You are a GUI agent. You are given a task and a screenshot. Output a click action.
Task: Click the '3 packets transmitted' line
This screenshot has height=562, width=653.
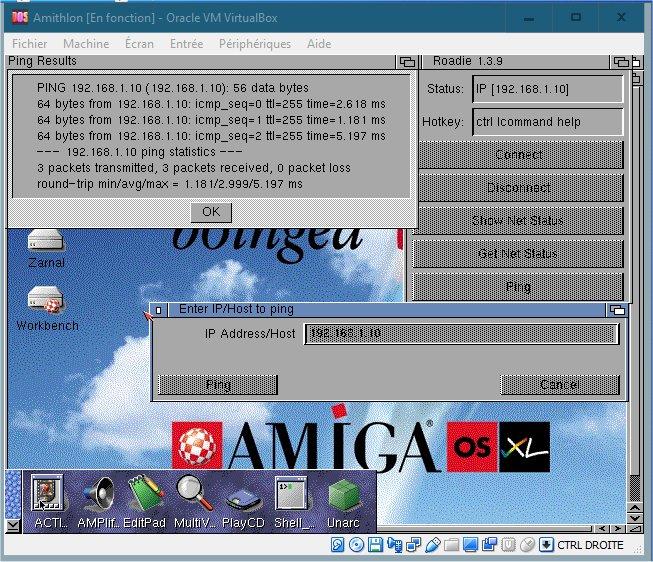click(194, 168)
